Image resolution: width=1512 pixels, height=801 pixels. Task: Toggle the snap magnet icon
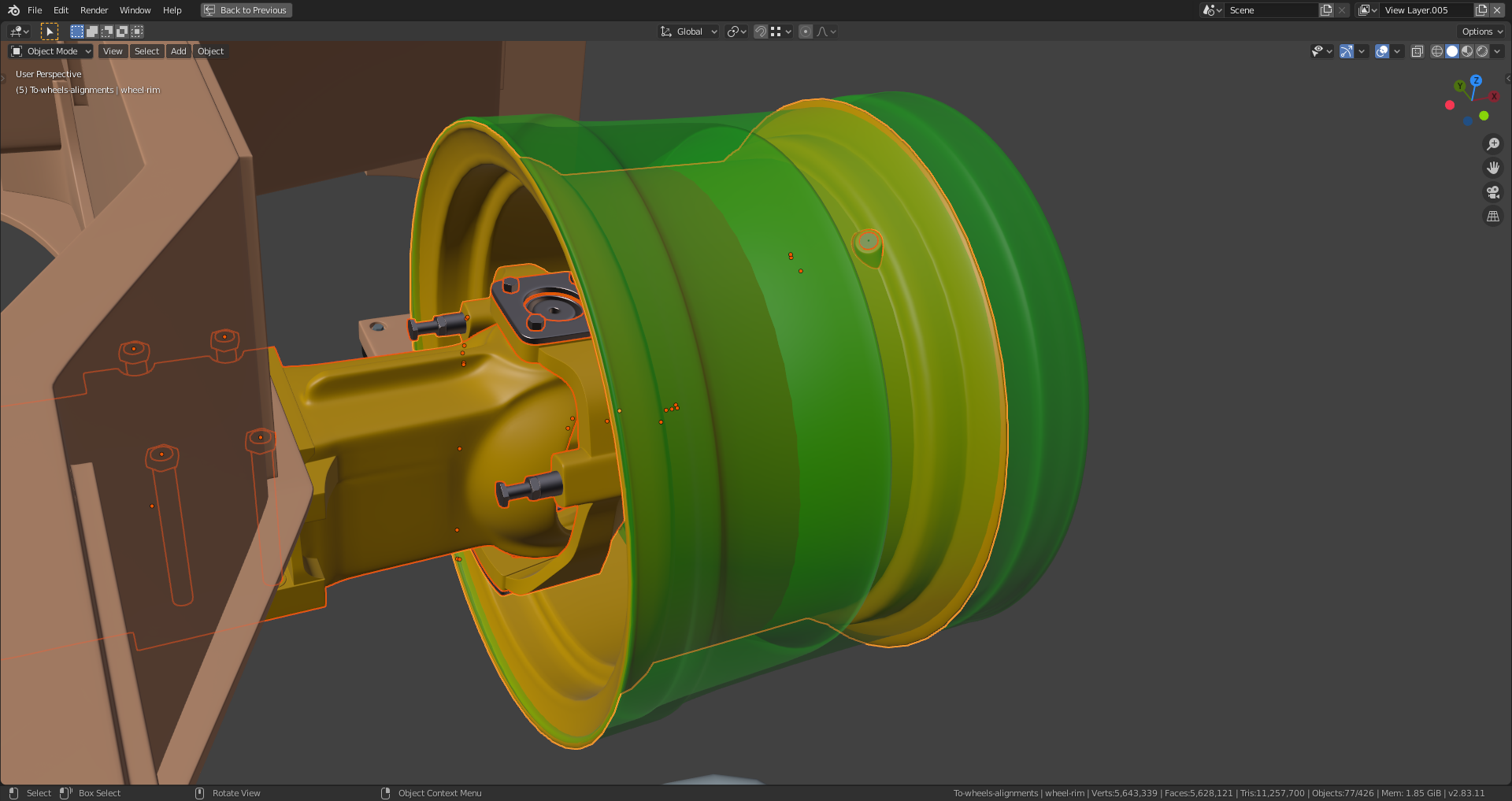click(761, 32)
